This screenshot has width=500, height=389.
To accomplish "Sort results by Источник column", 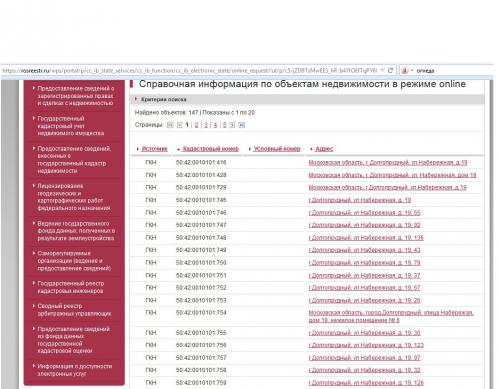I will 154,149.
